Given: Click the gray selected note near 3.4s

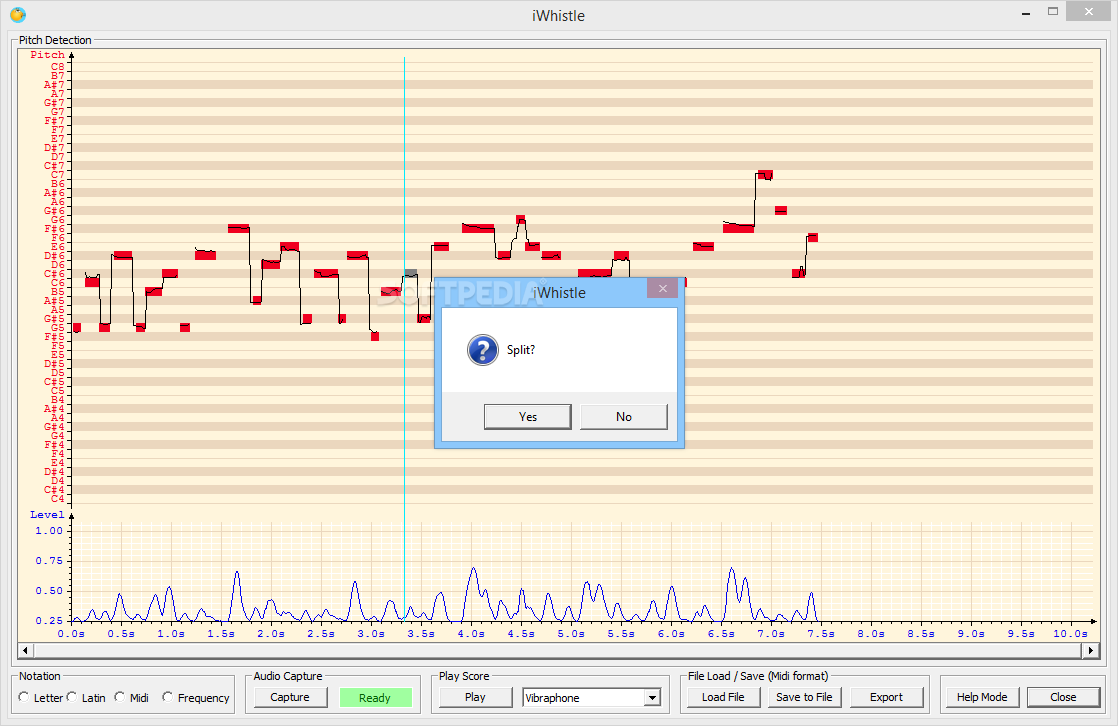Looking at the screenshot, I should click(411, 273).
